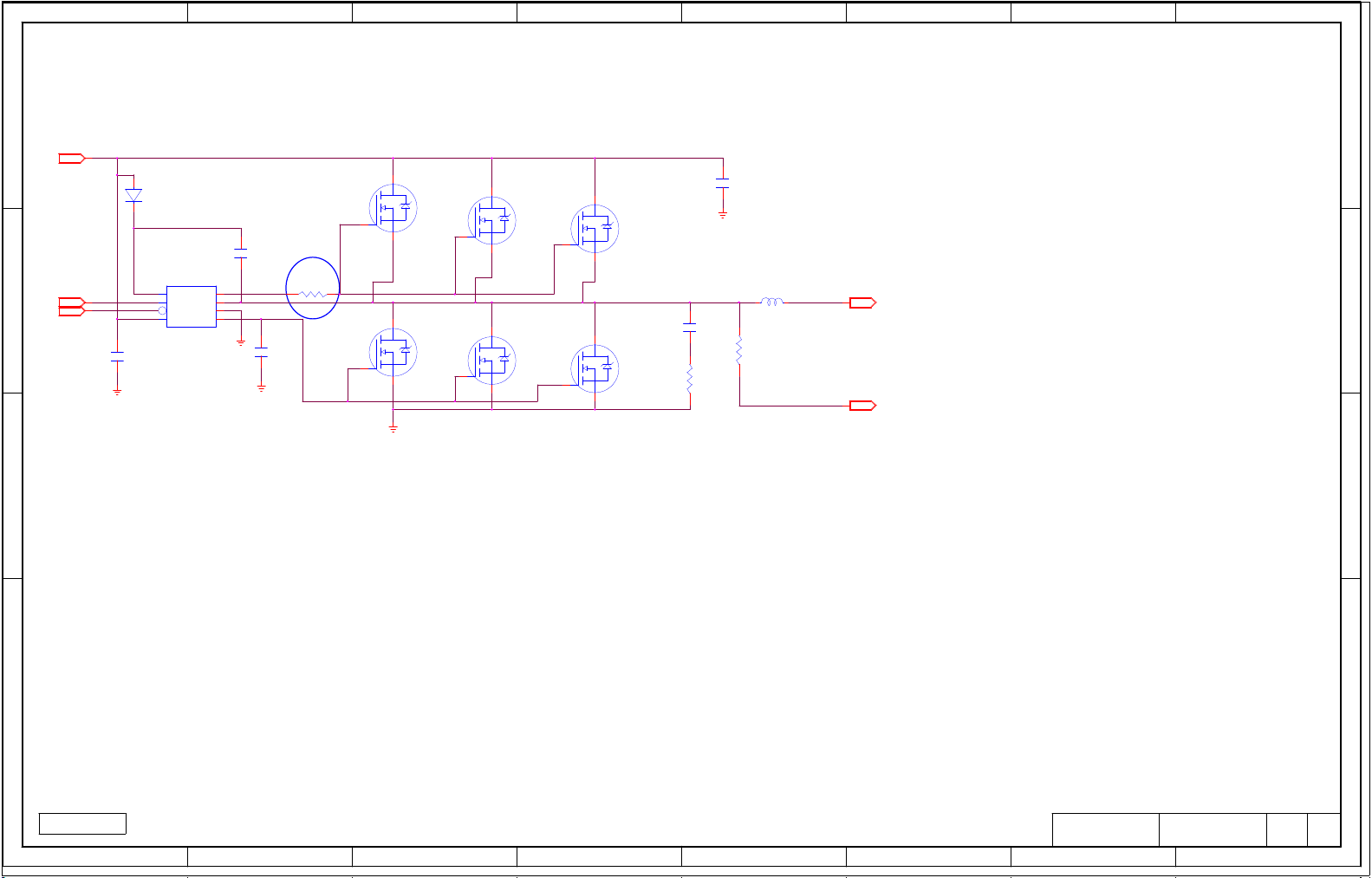The height and width of the screenshot is (878, 1372).
Task: Click the blue rectangular driver IC block
Action: point(192,307)
